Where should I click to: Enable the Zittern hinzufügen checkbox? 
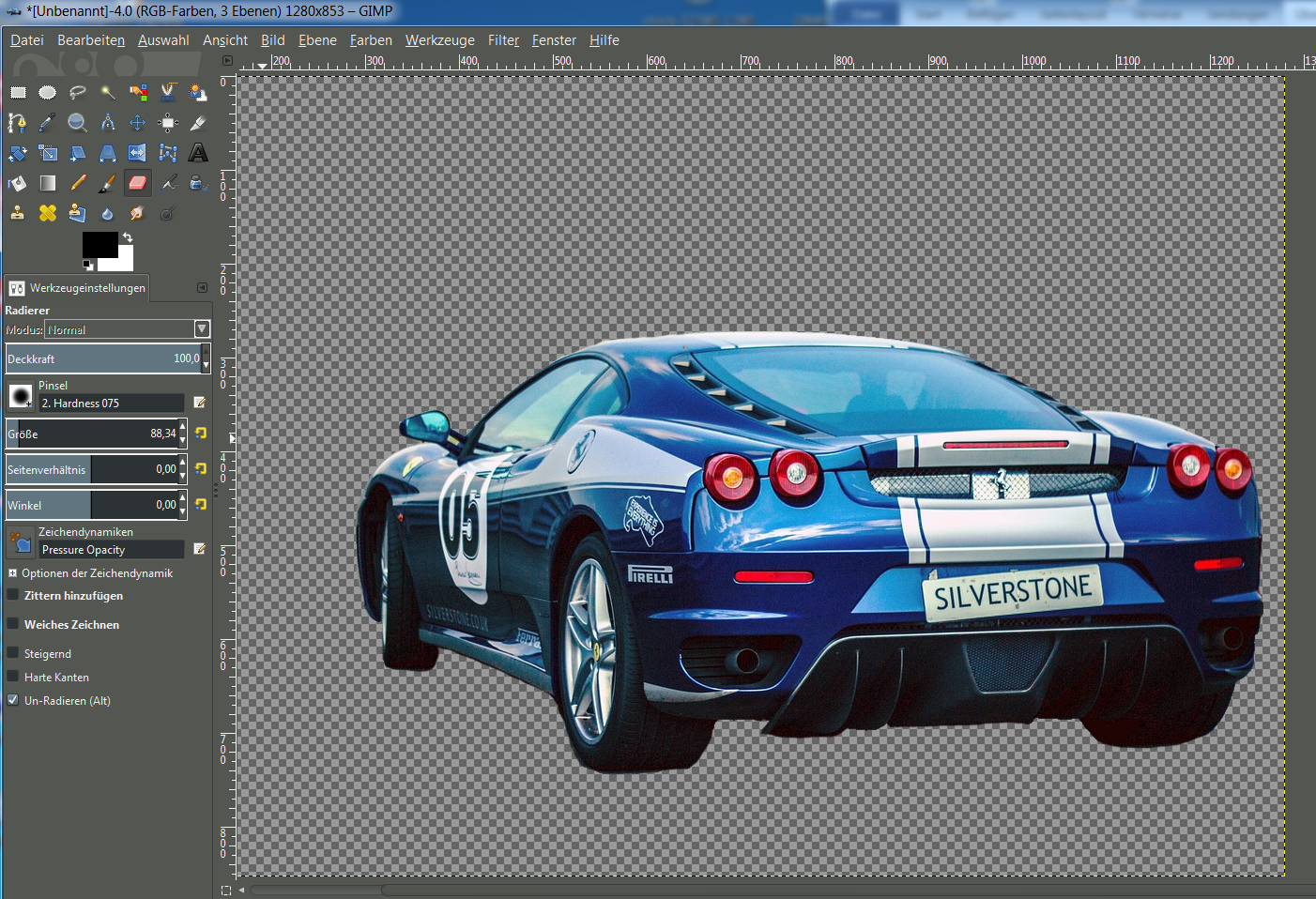tap(13, 596)
